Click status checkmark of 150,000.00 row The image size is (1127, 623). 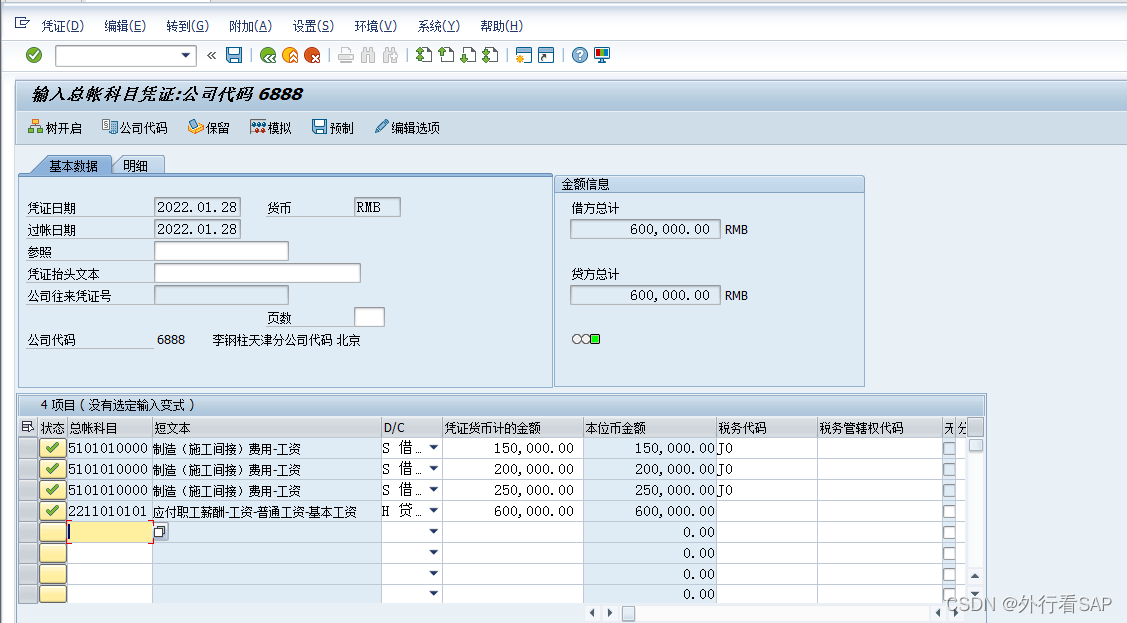tap(52, 448)
